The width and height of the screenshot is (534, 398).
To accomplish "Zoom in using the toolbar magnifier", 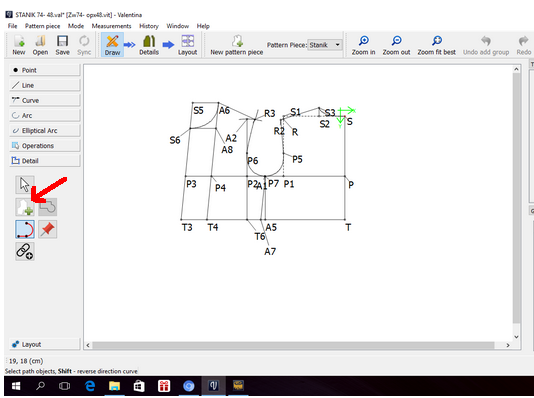I will pos(363,45).
